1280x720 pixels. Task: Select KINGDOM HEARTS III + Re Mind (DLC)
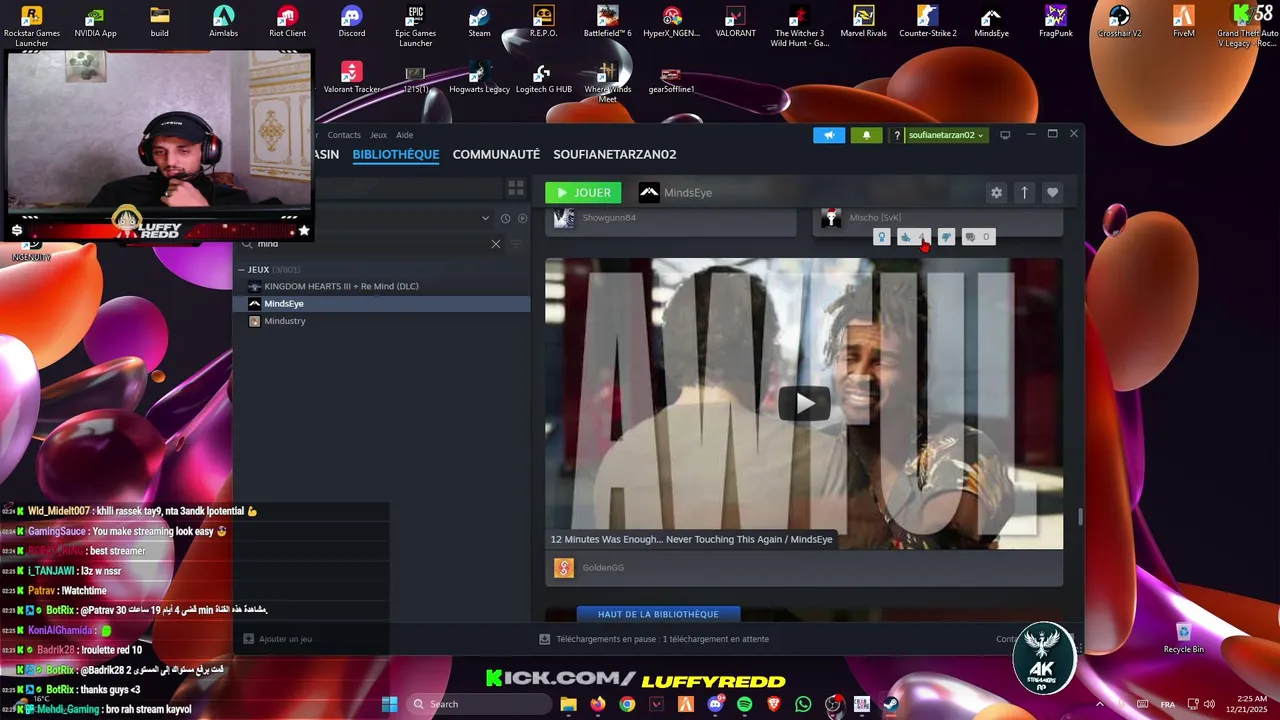tap(341, 287)
